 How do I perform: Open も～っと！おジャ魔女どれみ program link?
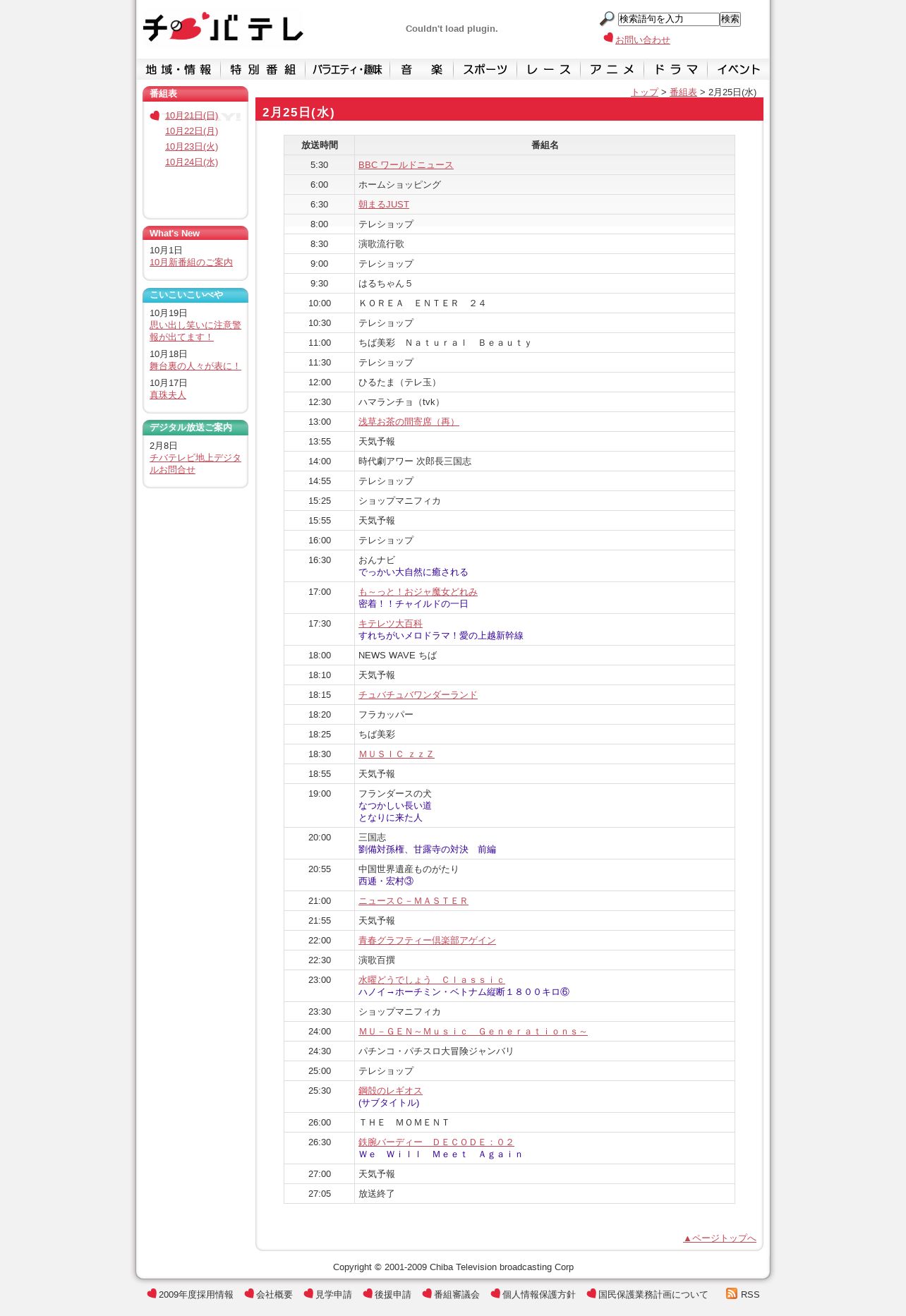tap(418, 592)
